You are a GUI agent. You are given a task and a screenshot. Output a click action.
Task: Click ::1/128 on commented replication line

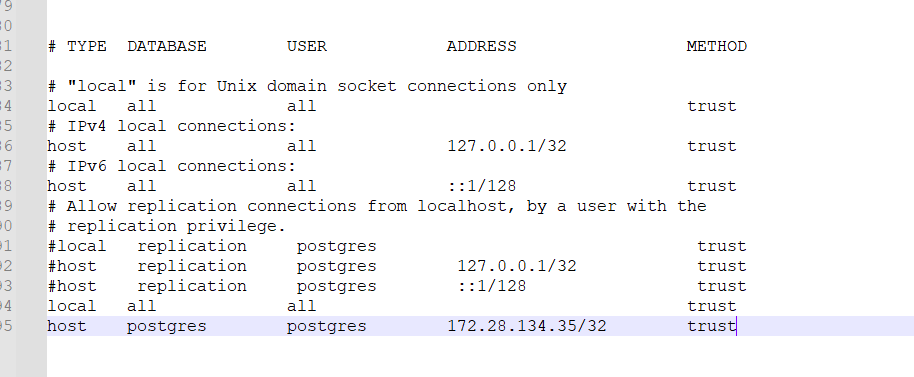tap(492, 286)
